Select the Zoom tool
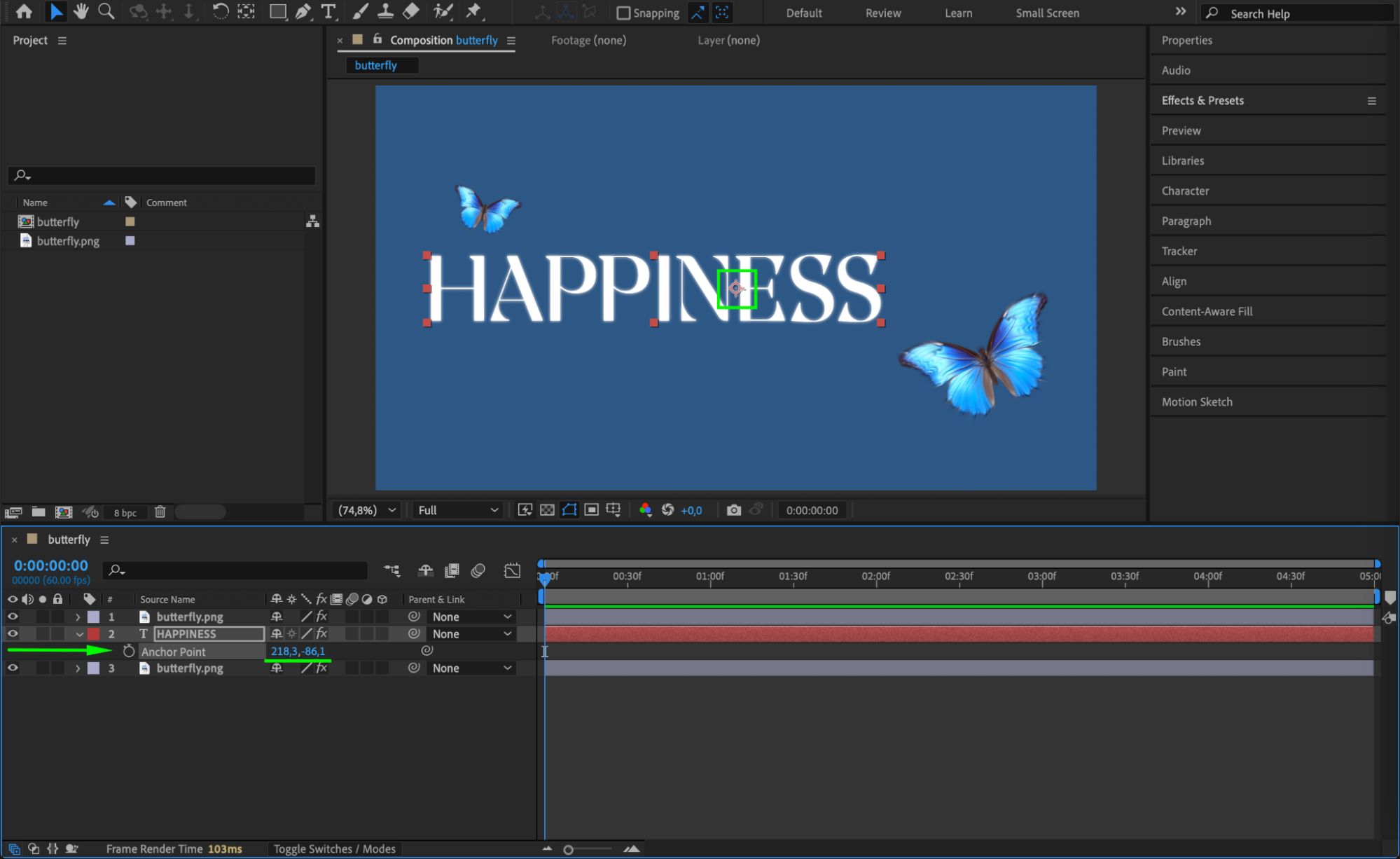The image size is (1400, 859). [106, 11]
